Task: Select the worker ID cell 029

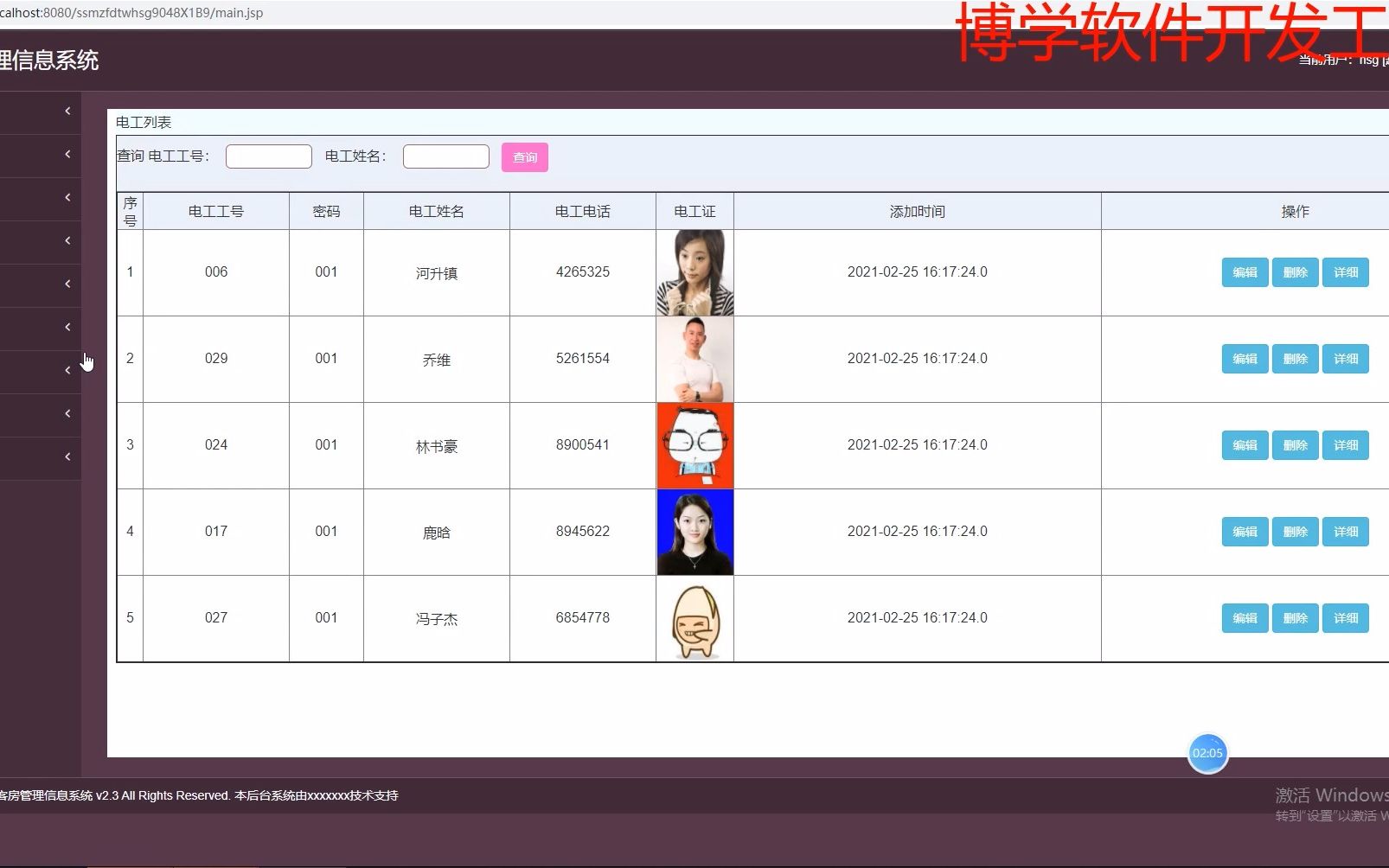Action: pos(216,358)
